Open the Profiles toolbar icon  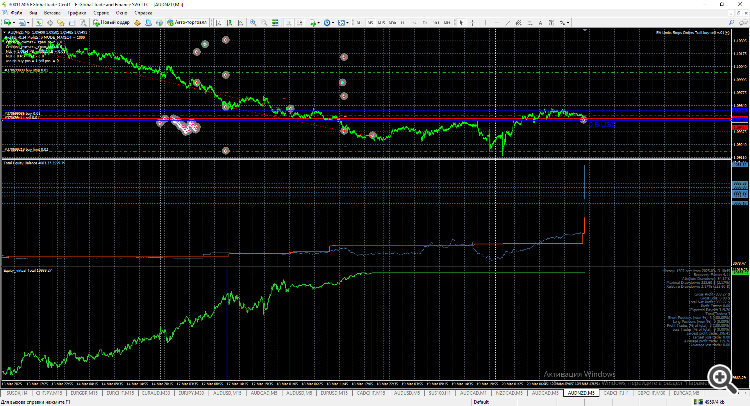[22, 22]
